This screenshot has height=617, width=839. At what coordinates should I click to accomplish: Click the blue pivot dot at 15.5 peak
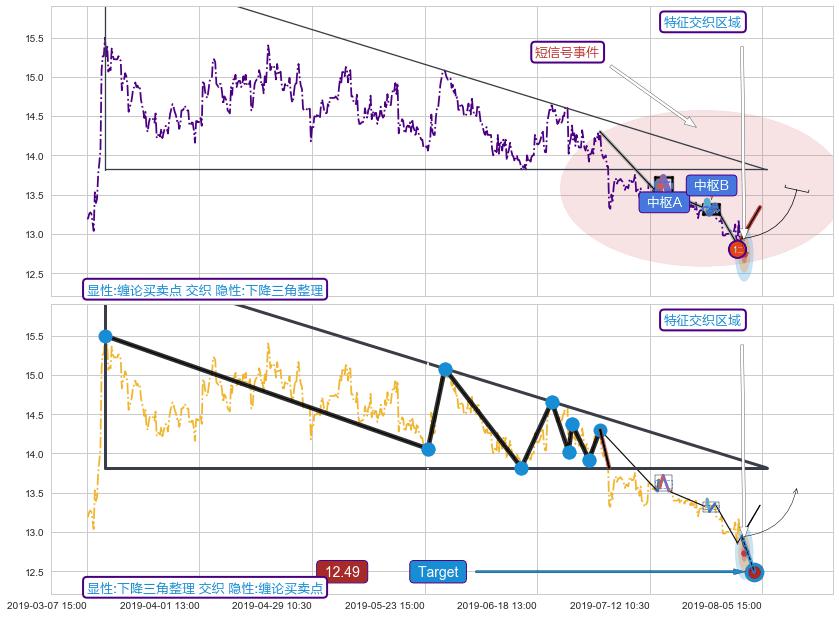tap(105, 337)
